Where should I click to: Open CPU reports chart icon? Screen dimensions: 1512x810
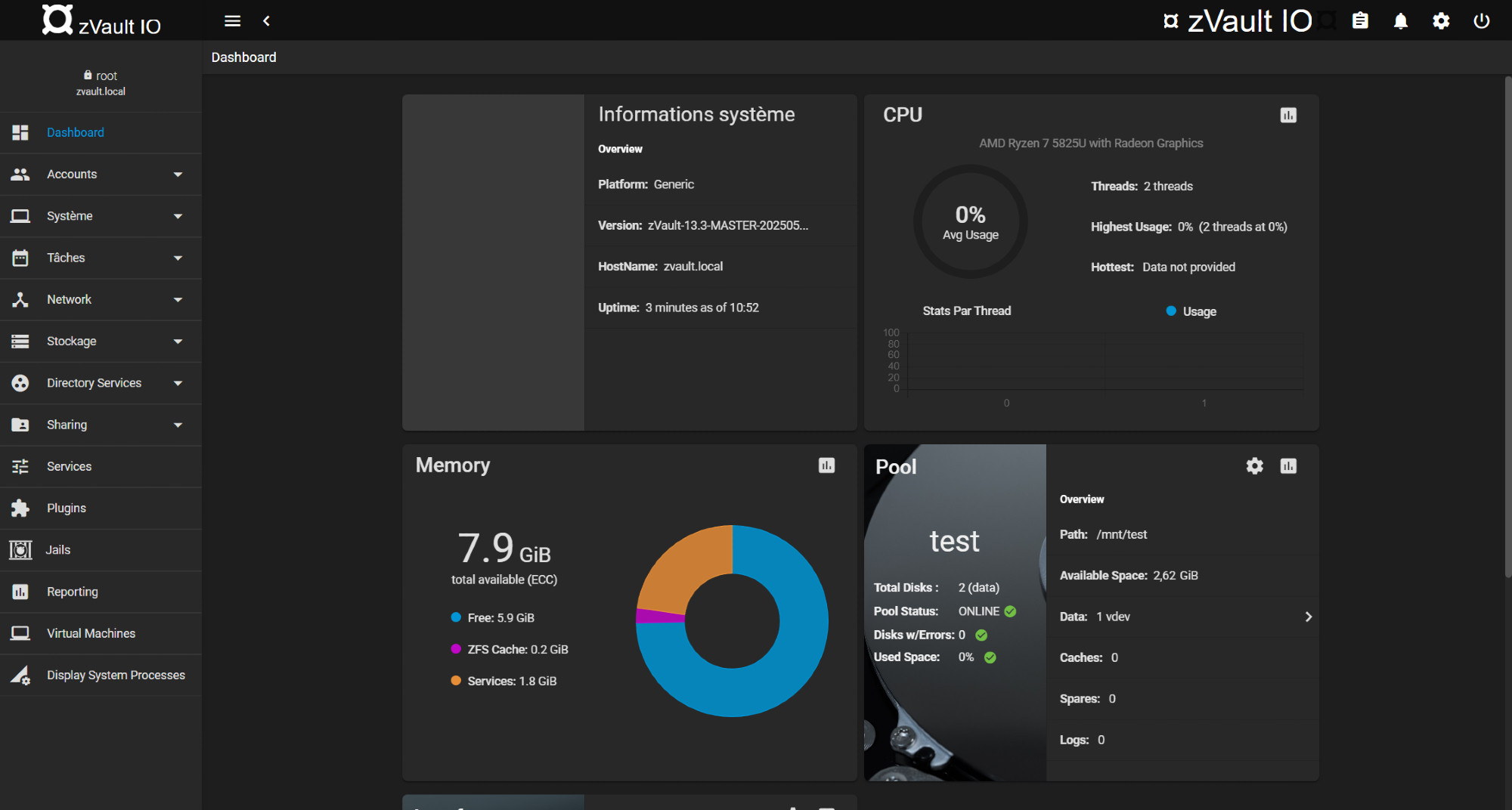tap(1288, 115)
